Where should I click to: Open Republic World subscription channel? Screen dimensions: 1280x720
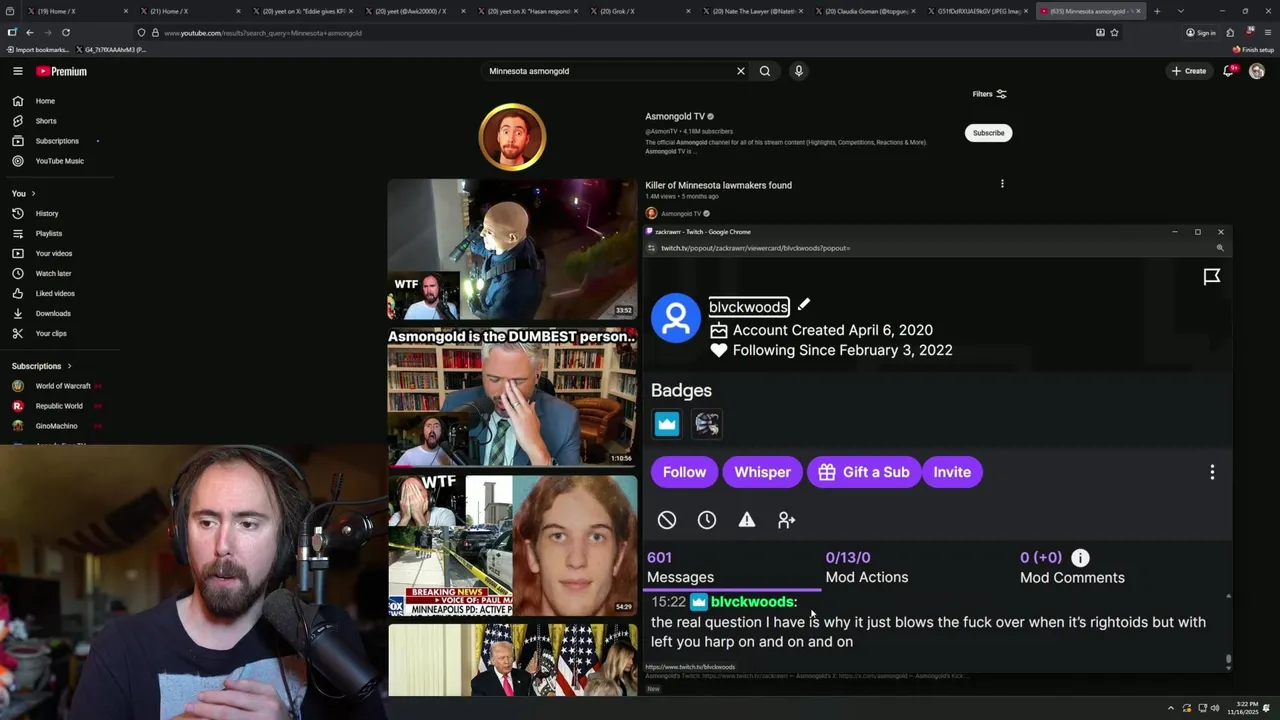tap(60, 406)
